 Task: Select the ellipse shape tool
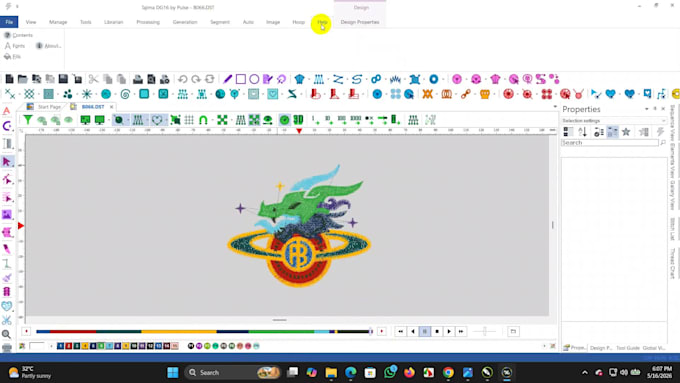coord(254,79)
